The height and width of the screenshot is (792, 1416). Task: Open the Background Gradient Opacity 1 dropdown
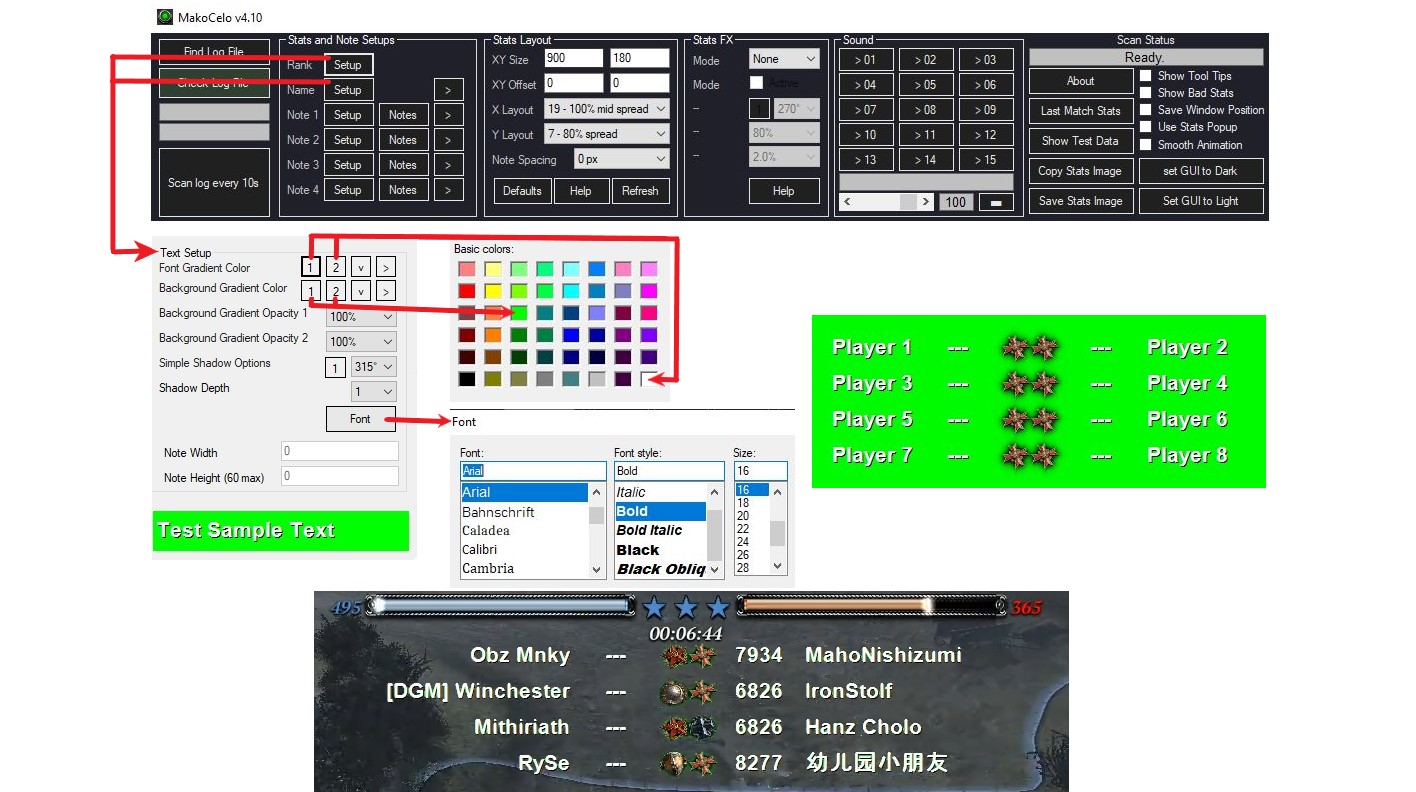[x=361, y=317]
